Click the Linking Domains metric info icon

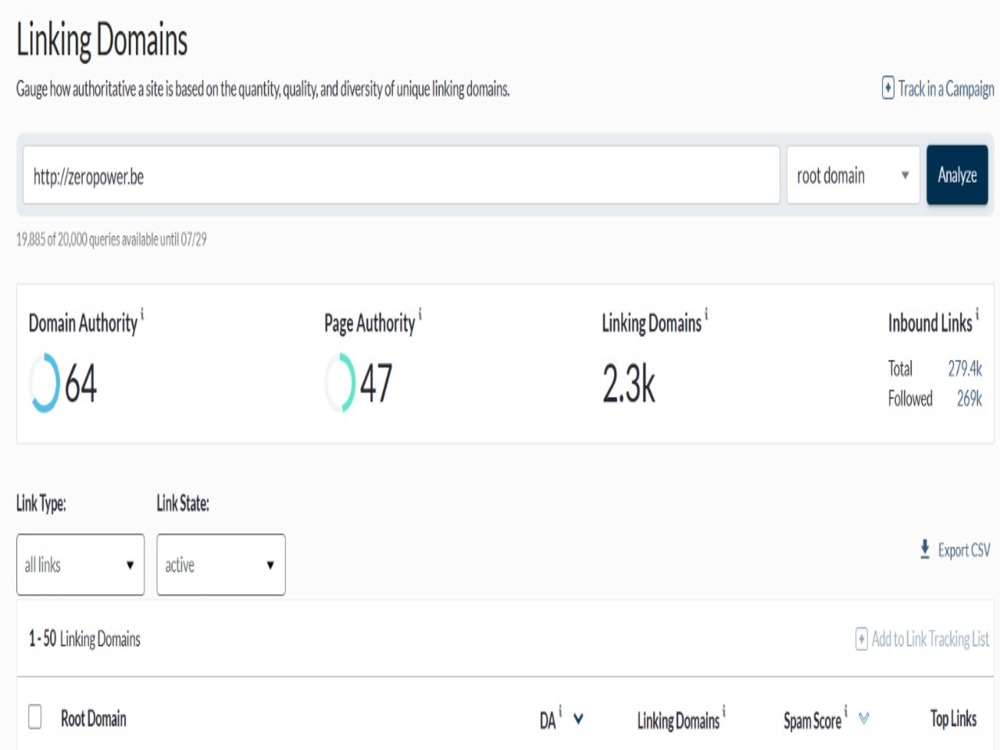706,313
